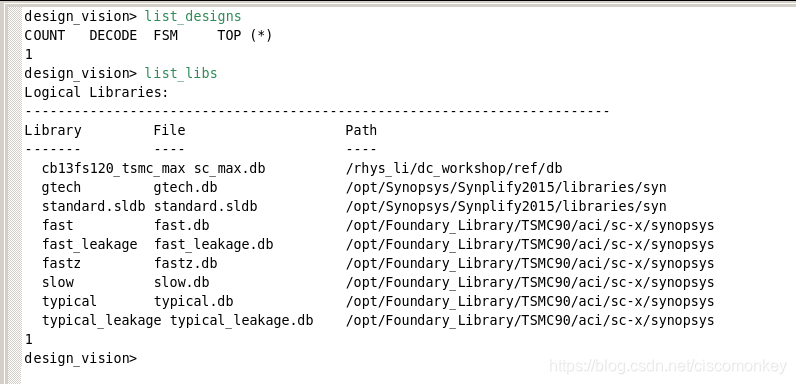Click the TSMC90 path on slow.db row
796x384 pixels.
point(530,282)
